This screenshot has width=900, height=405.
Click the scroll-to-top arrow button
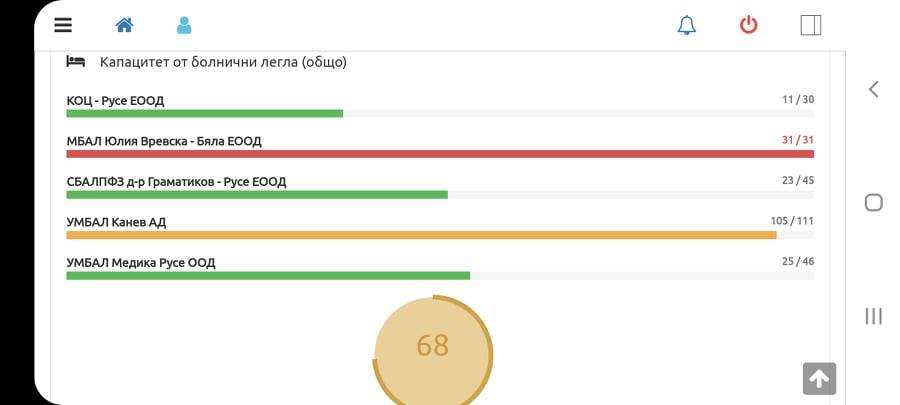[819, 379]
